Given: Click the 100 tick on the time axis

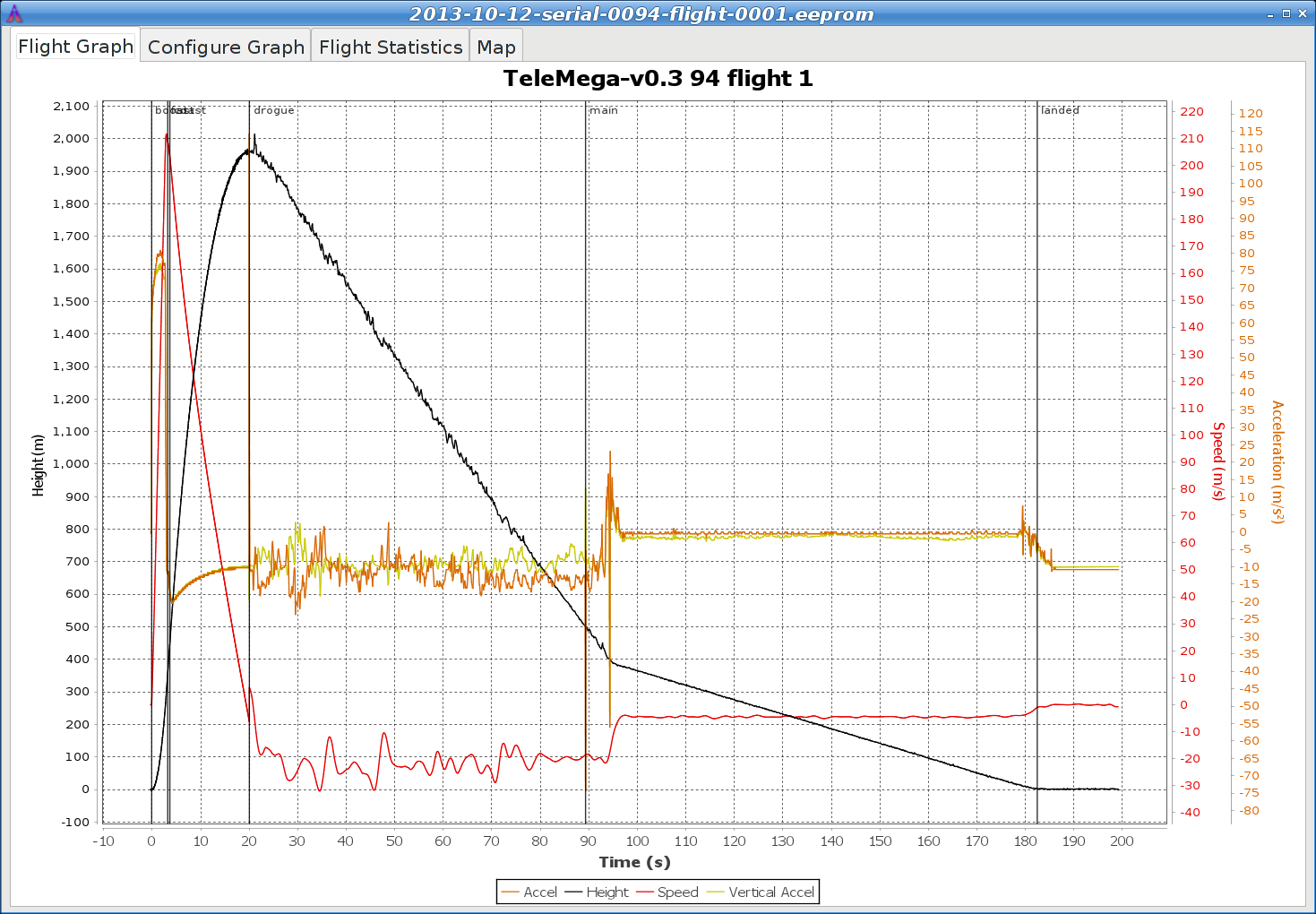Looking at the screenshot, I should point(637,841).
